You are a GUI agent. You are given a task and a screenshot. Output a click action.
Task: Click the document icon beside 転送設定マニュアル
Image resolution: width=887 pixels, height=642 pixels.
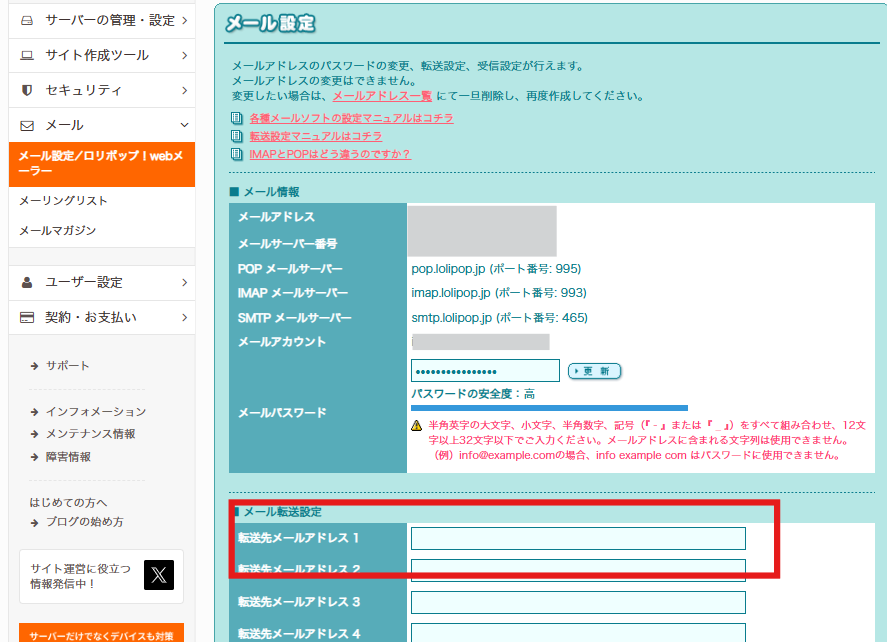[237, 136]
